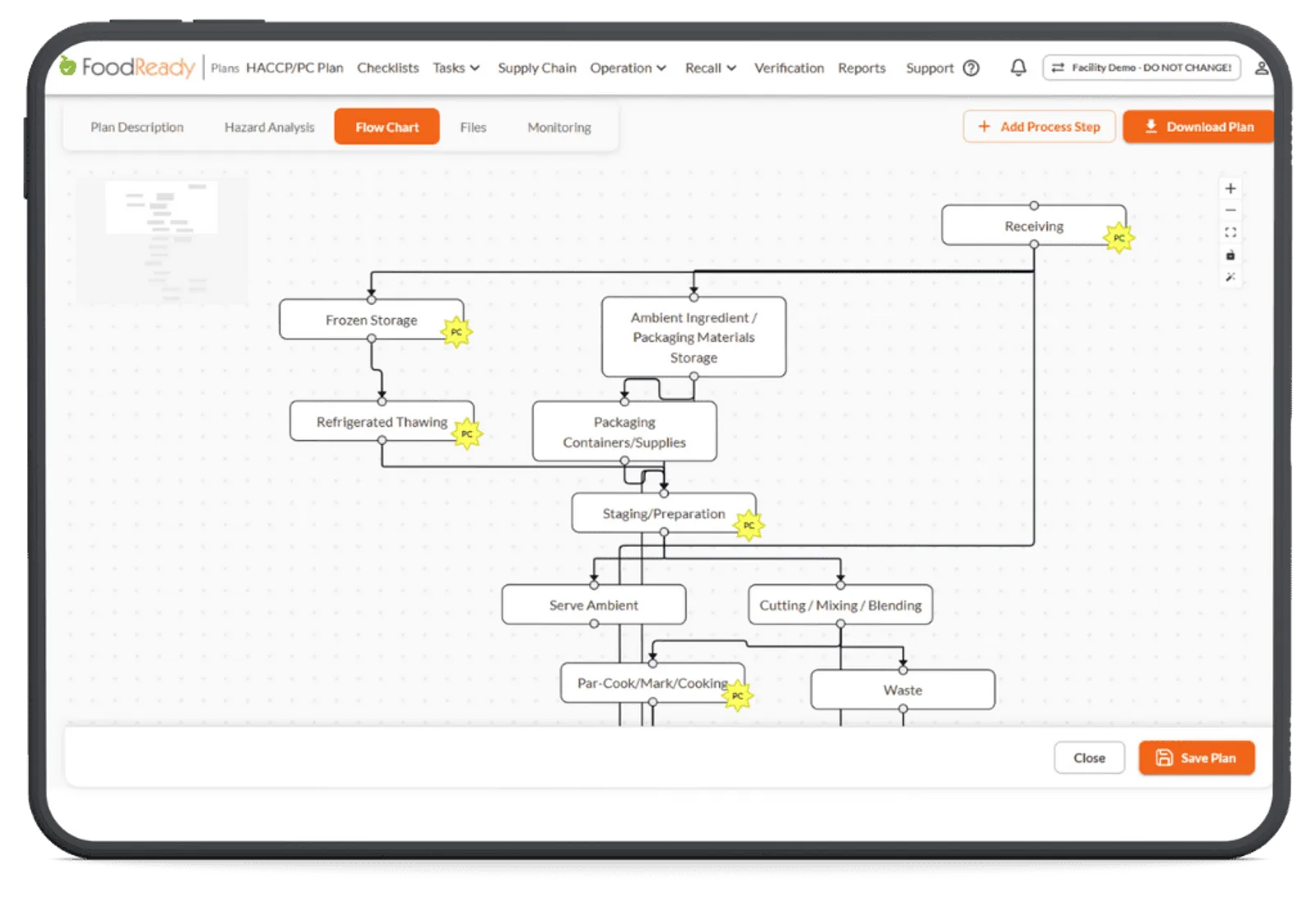Select the Packaging Containers/Supplies node
1316x903 pixels.
[x=624, y=432]
